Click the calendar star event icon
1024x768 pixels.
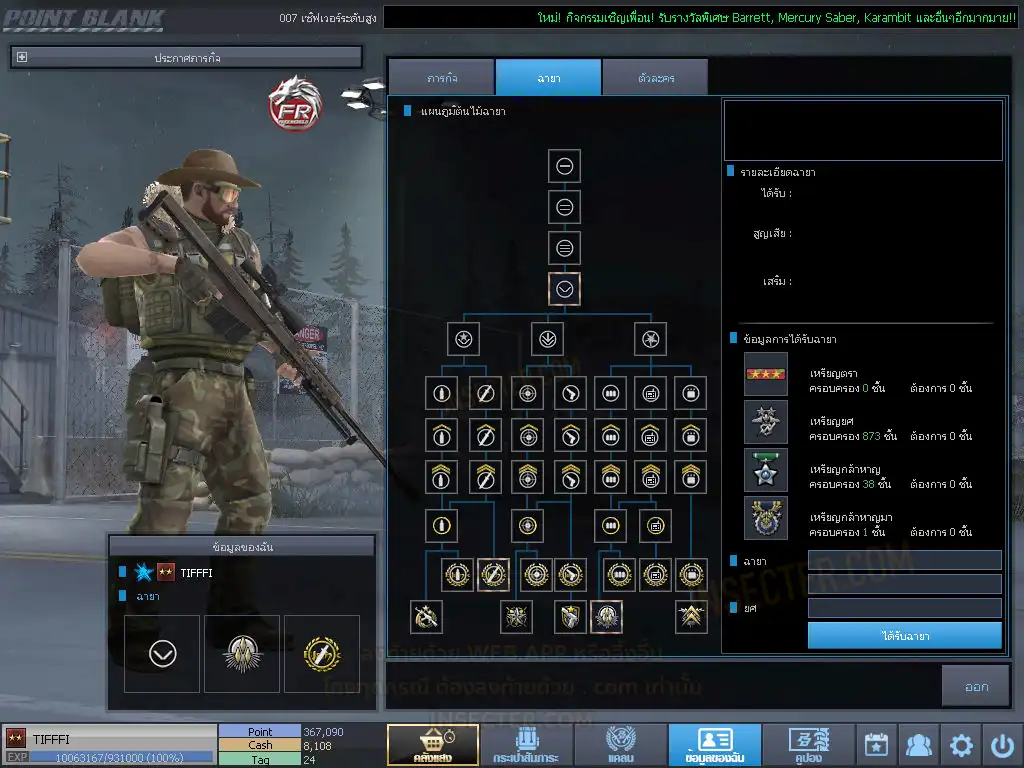pyautogui.click(x=876, y=745)
